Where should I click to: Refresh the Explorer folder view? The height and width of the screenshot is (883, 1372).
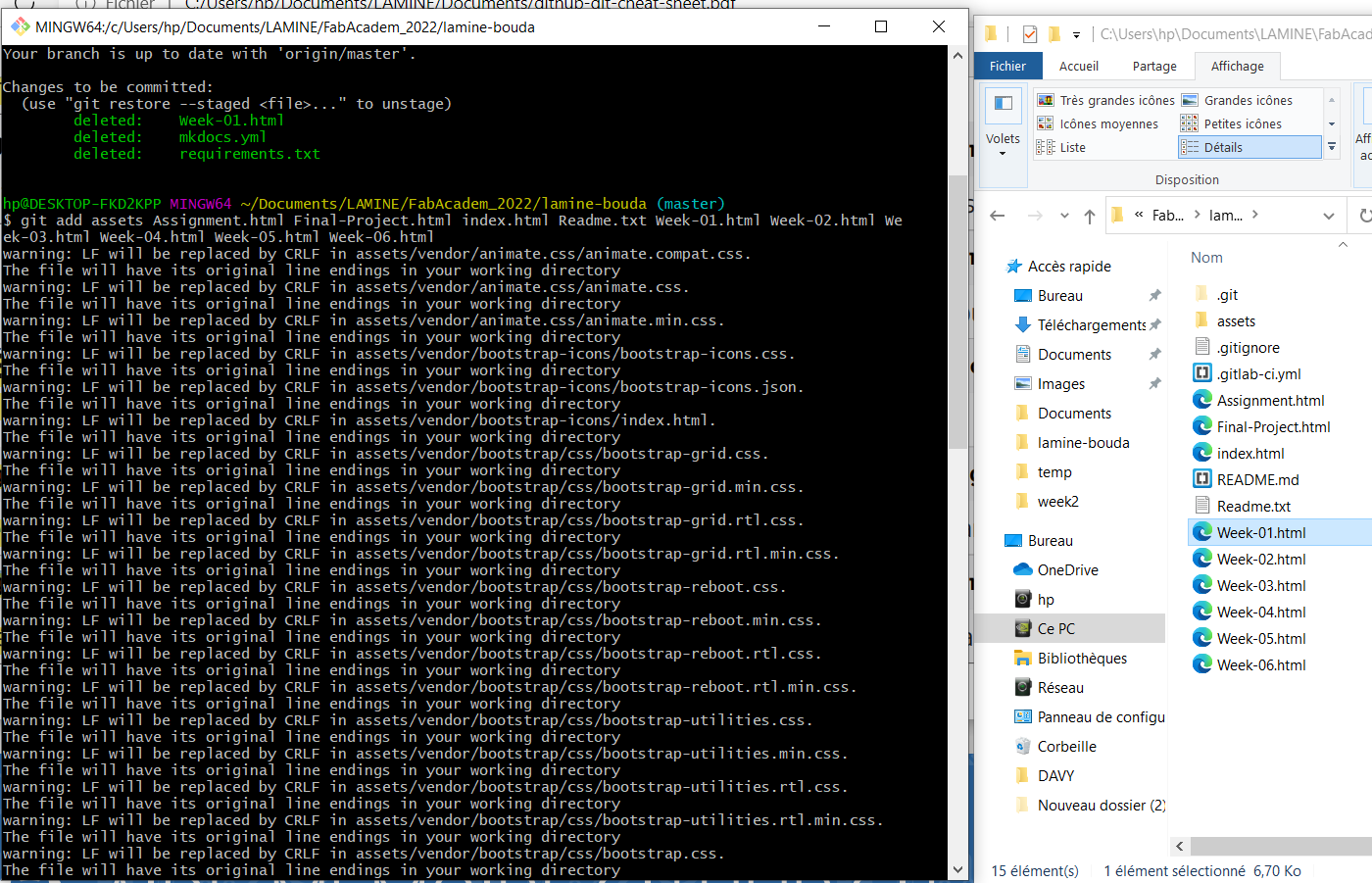[x=1364, y=216]
